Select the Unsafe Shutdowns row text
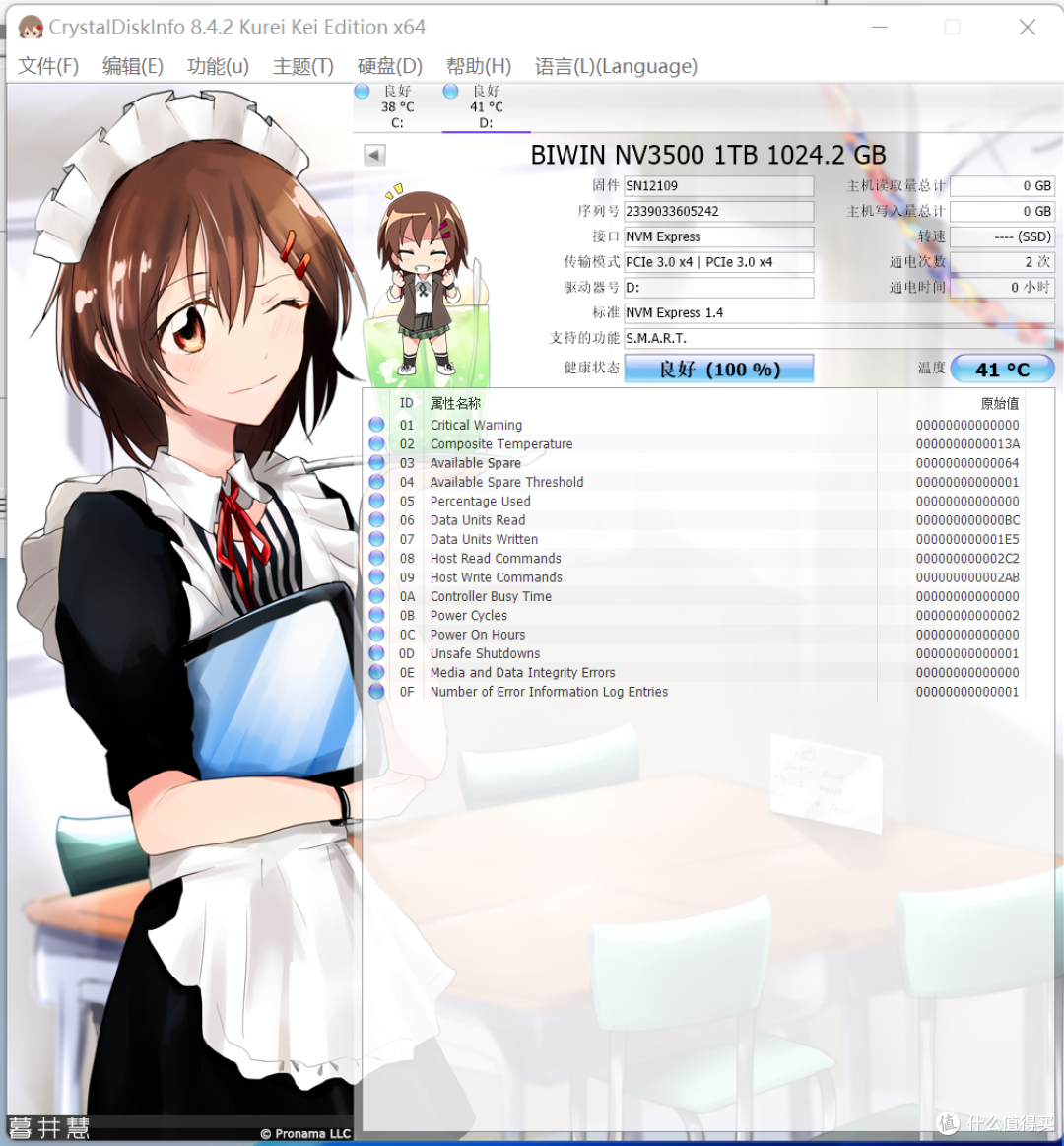Screen dimensions: 1064x1146 click(486, 653)
